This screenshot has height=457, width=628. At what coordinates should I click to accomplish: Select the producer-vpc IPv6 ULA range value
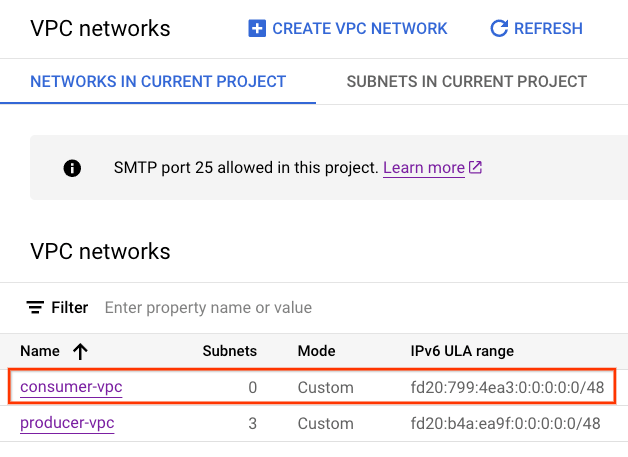[x=505, y=423]
